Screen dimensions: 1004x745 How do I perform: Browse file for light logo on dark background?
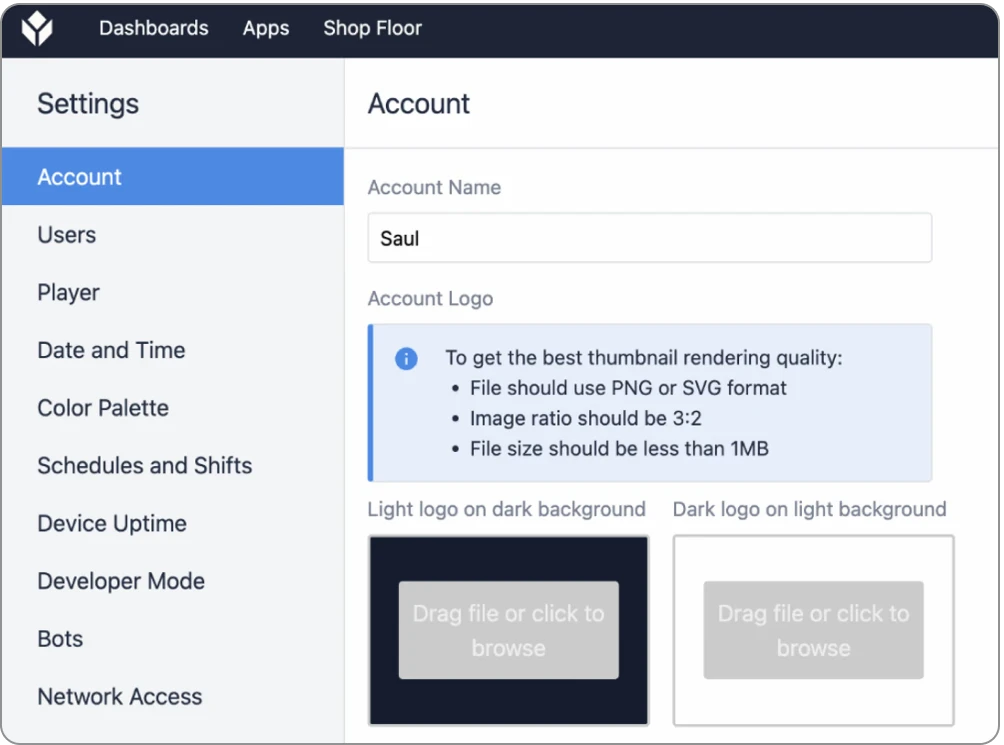(x=508, y=630)
